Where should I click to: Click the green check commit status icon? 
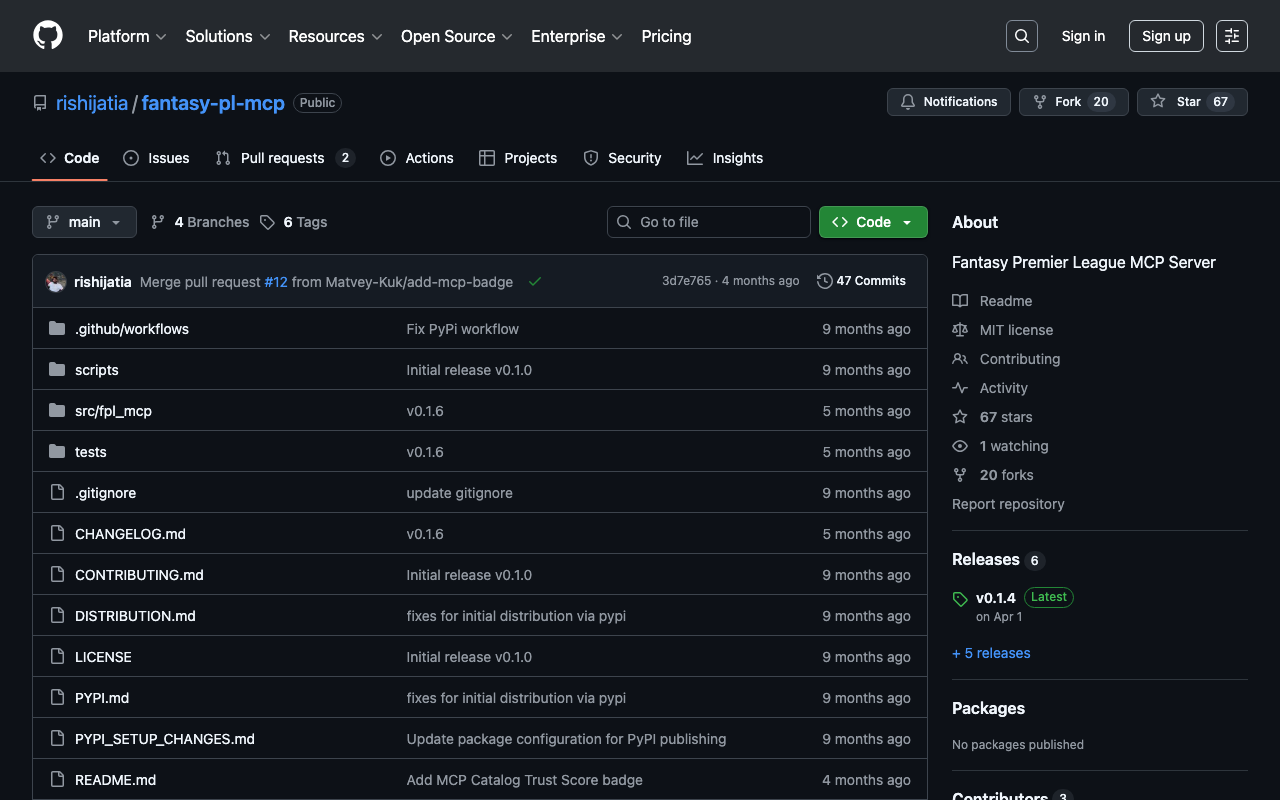535,282
